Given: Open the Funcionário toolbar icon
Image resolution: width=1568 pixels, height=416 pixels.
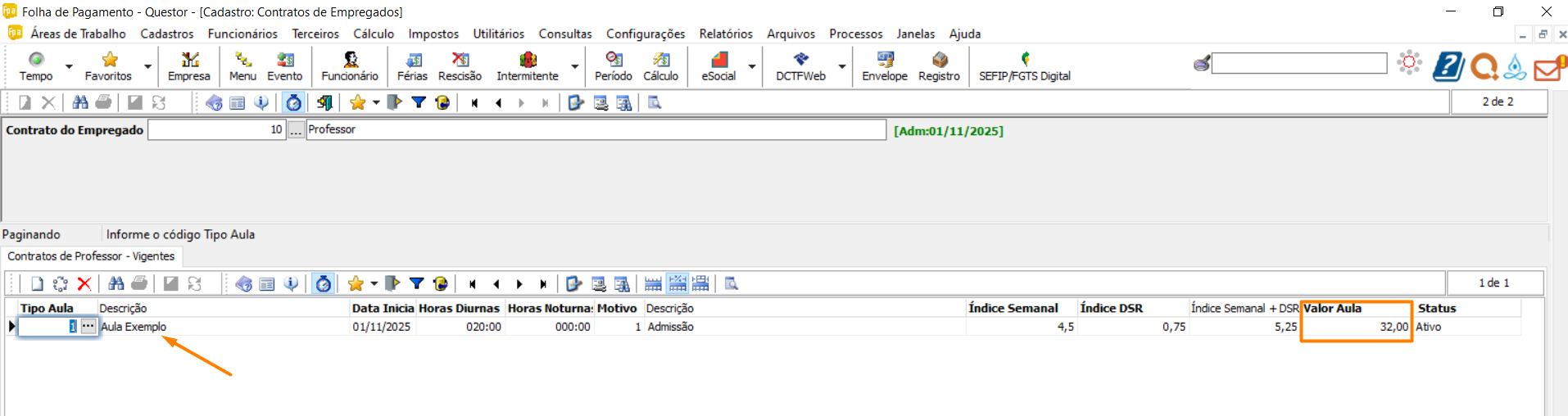Looking at the screenshot, I should (350, 66).
